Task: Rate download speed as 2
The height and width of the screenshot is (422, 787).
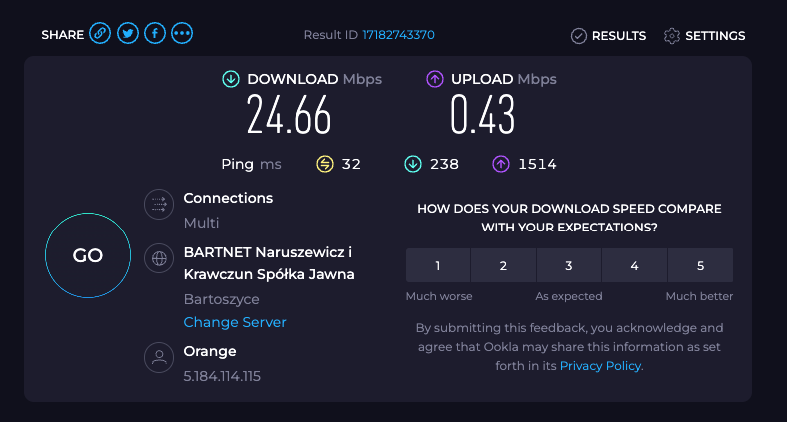Action: tap(503, 265)
